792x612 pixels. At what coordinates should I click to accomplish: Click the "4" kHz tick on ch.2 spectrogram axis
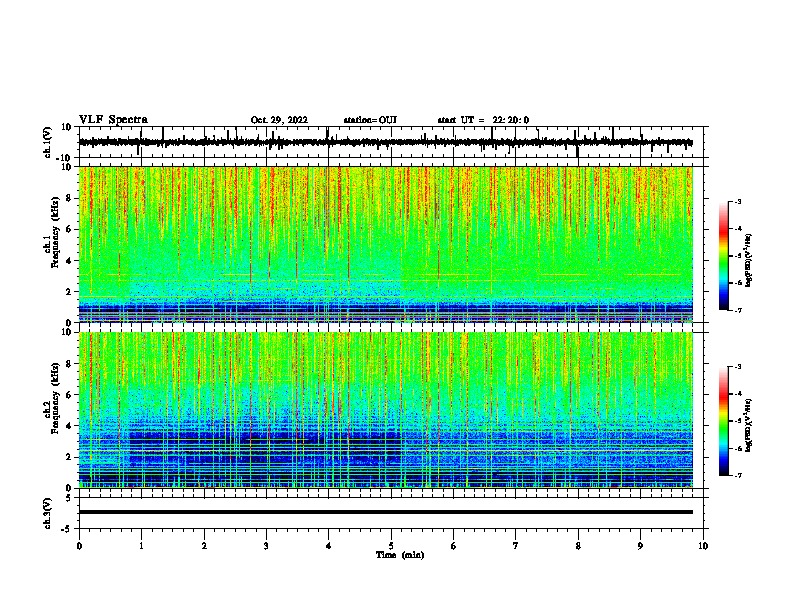point(69,426)
